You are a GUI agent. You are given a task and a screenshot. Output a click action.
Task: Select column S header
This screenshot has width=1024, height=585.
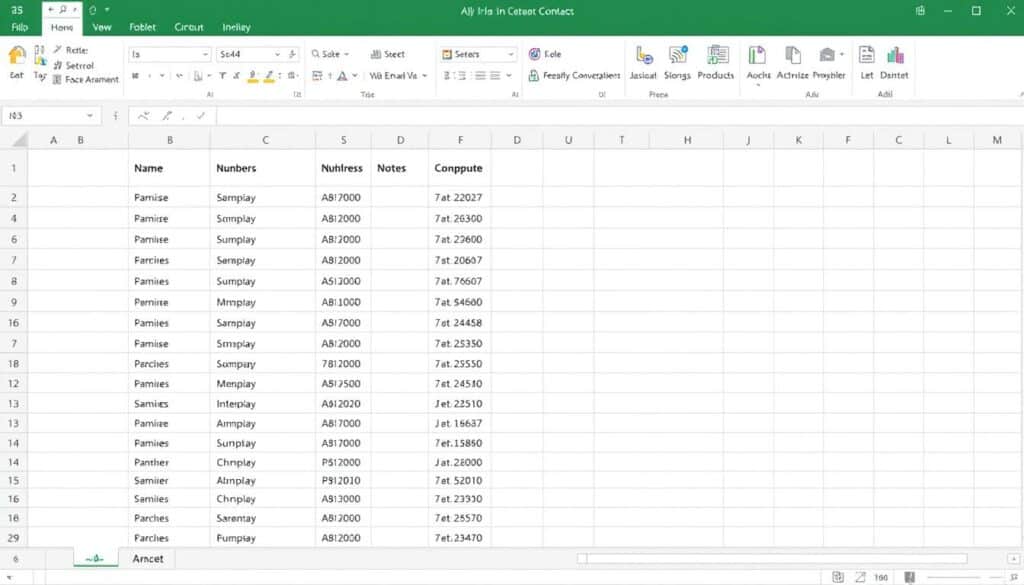click(x=344, y=140)
